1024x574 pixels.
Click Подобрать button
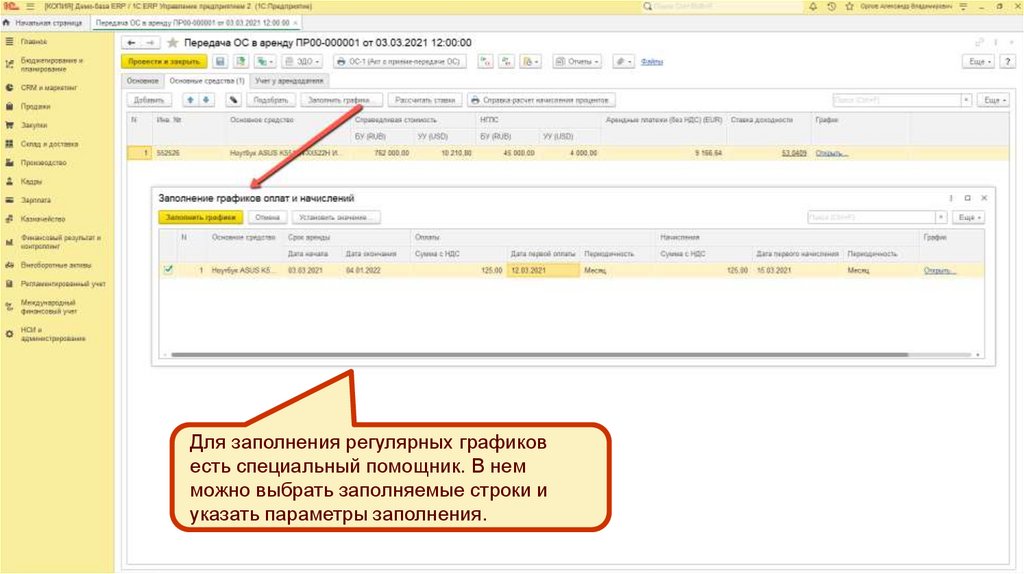[270, 100]
